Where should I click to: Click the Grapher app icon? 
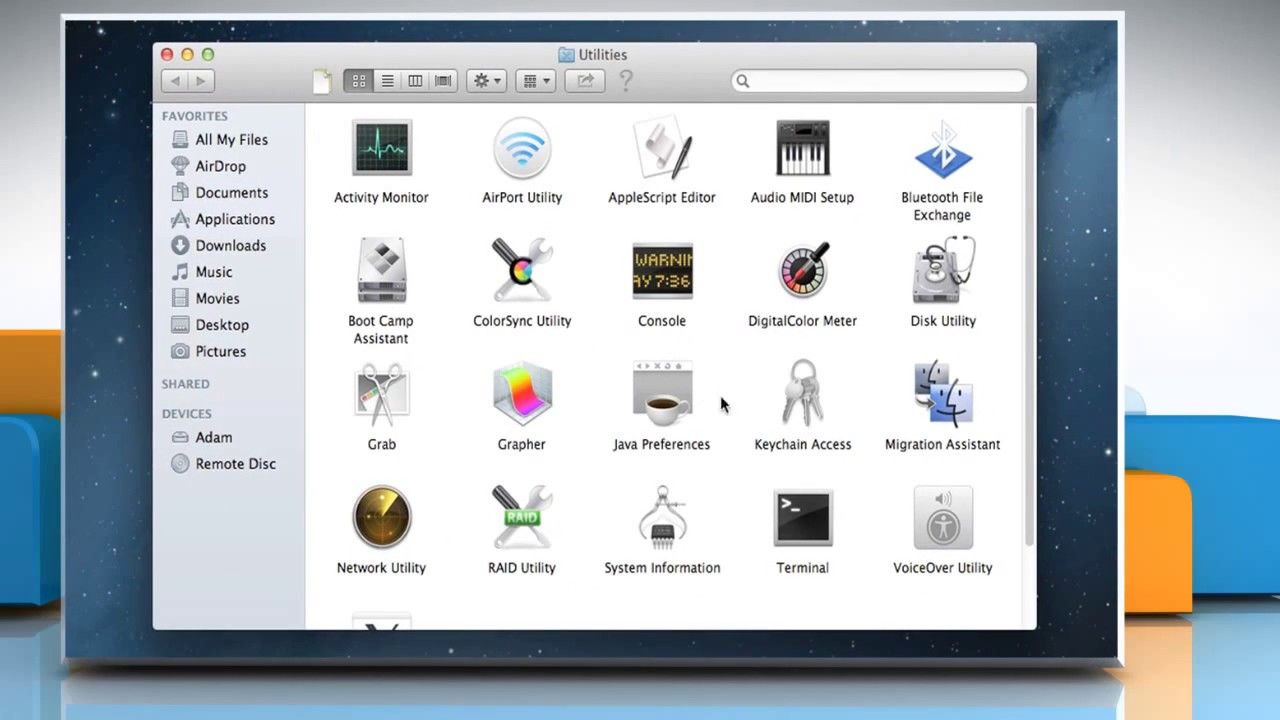[522, 395]
